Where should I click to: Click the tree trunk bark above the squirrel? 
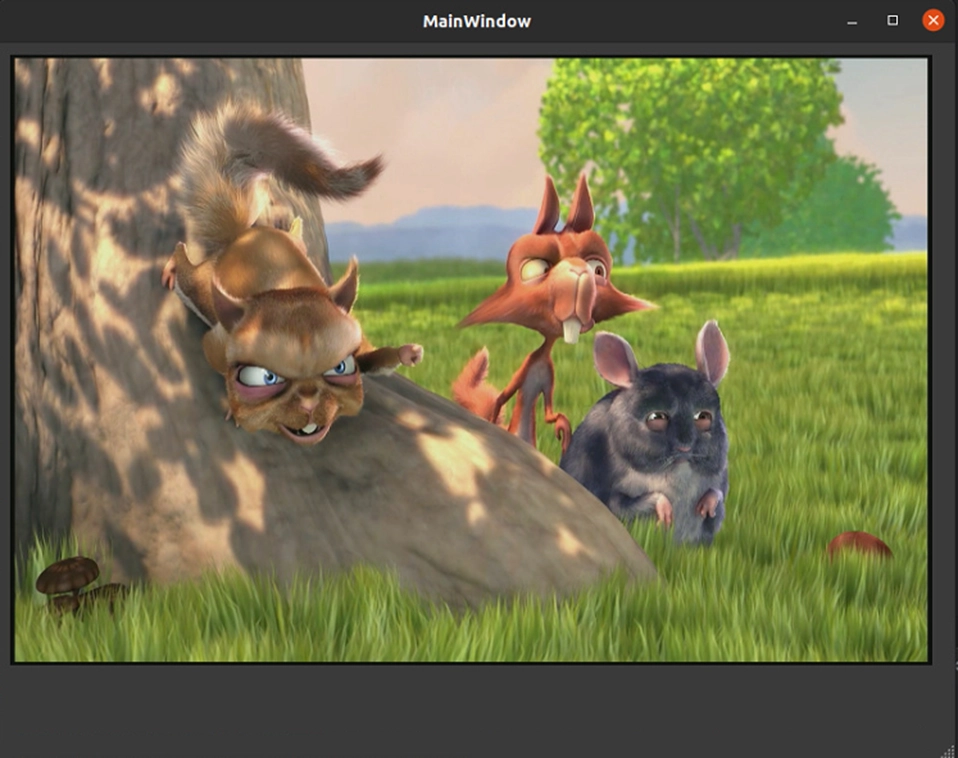coord(130,130)
